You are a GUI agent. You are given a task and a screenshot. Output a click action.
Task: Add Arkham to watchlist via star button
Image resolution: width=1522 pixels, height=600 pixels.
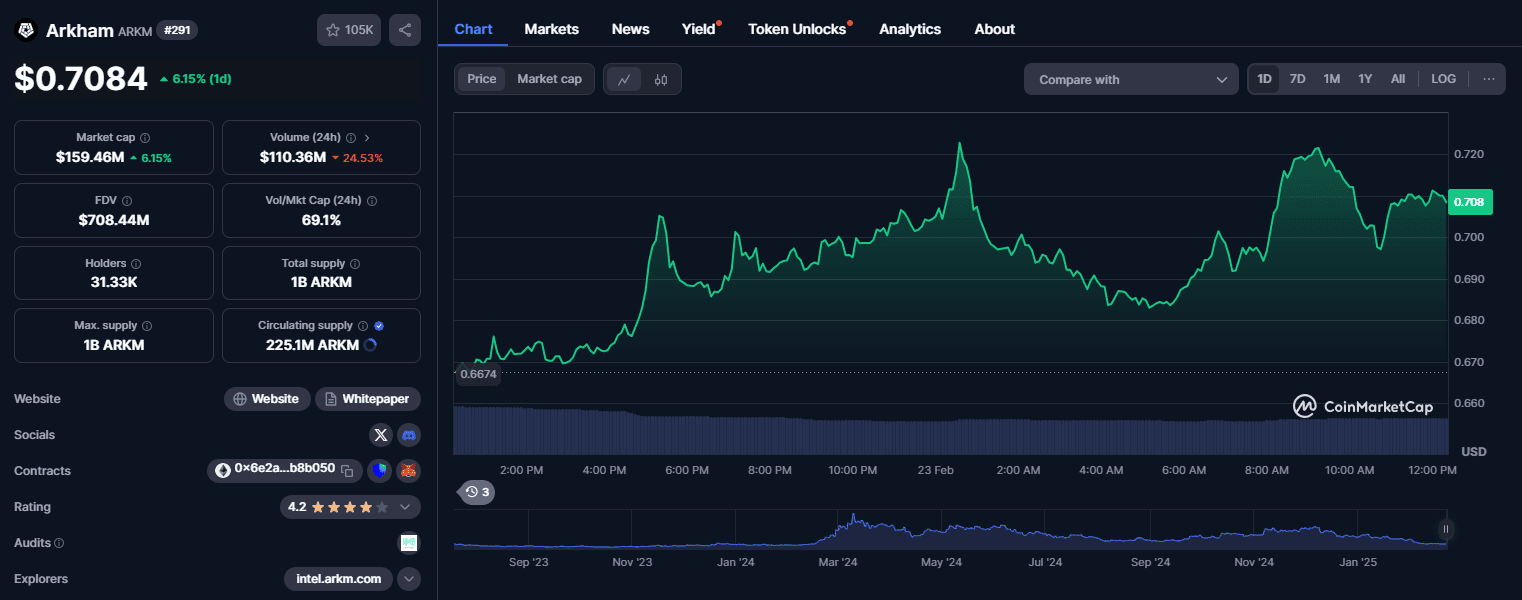pos(349,30)
